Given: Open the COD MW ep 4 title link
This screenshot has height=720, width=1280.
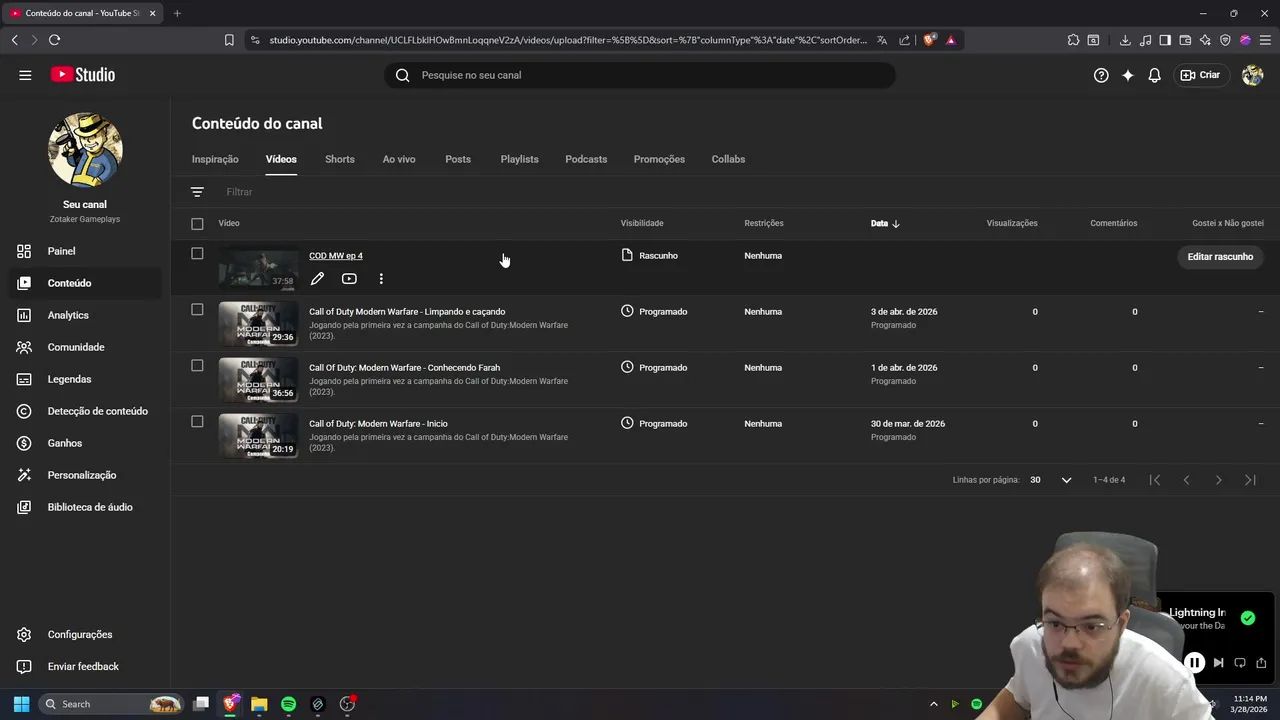Looking at the screenshot, I should point(336,256).
